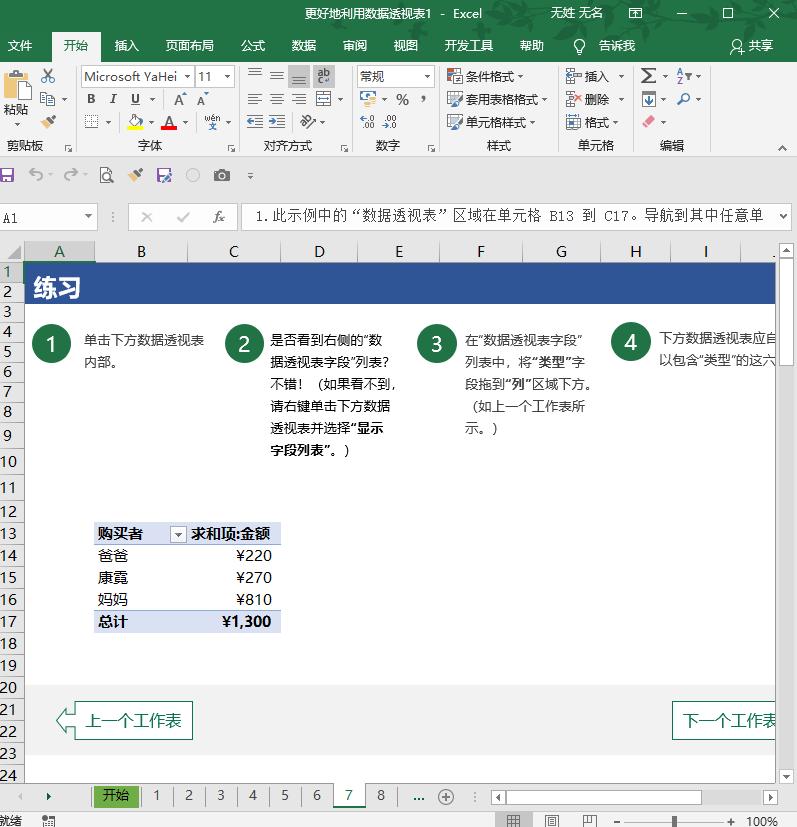Switch to the 开发工具 ribbon tab
The height and width of the screenshot is (827, 797).
coord(469,46)
